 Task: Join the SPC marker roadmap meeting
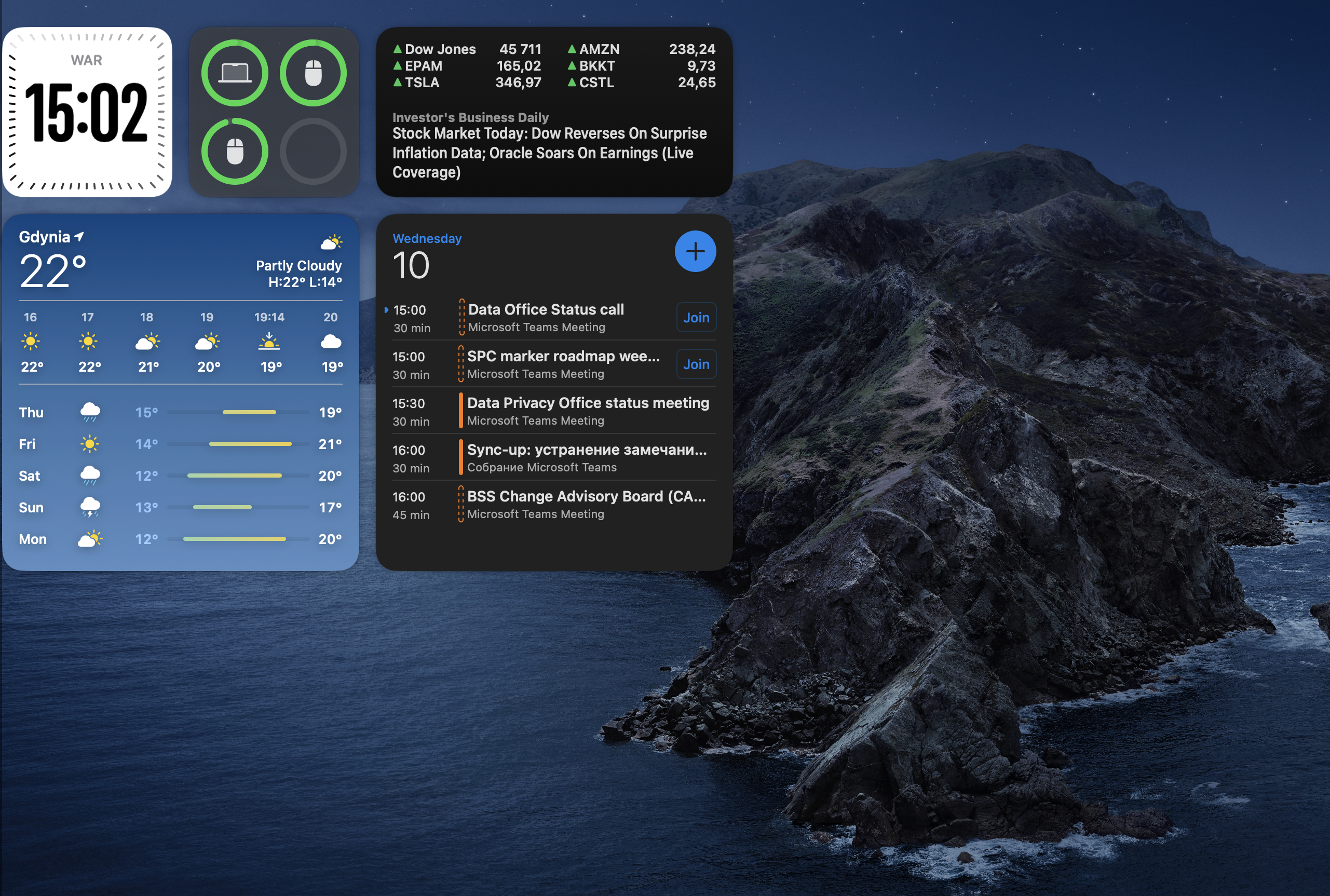click(x=696, y=364)
